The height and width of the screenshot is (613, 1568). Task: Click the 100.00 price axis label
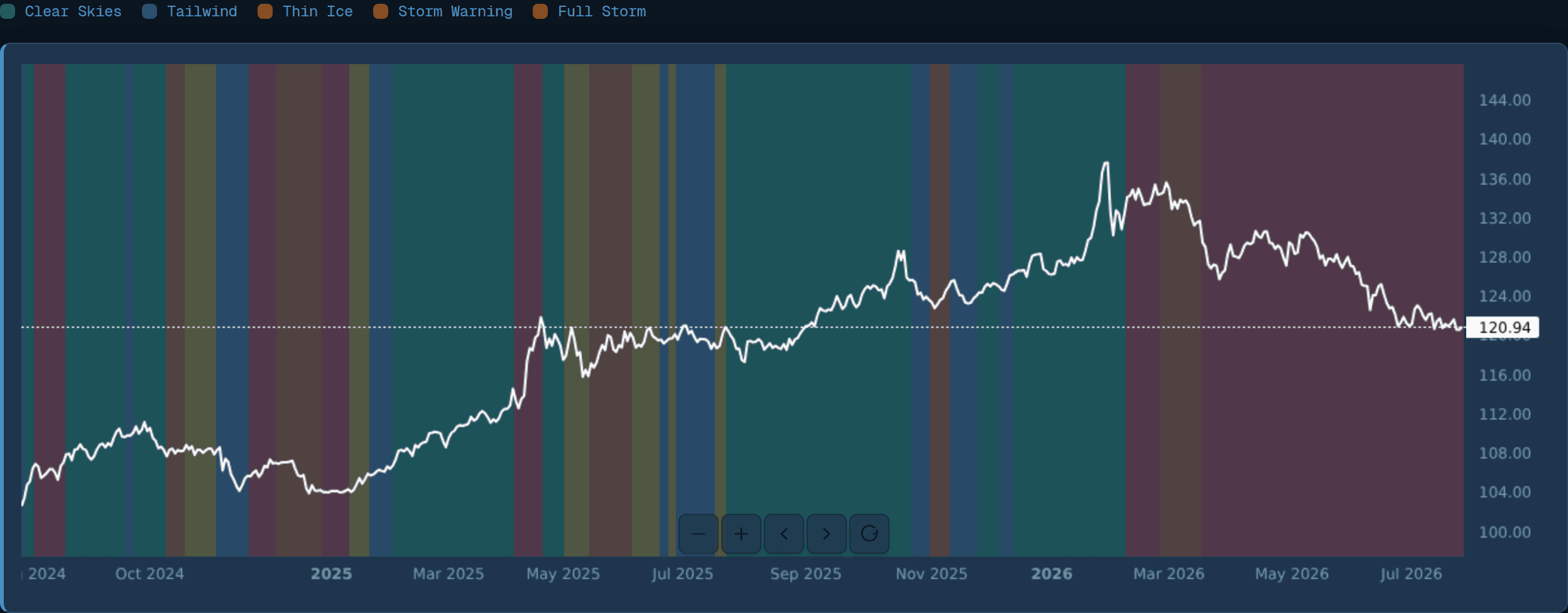1505,533
